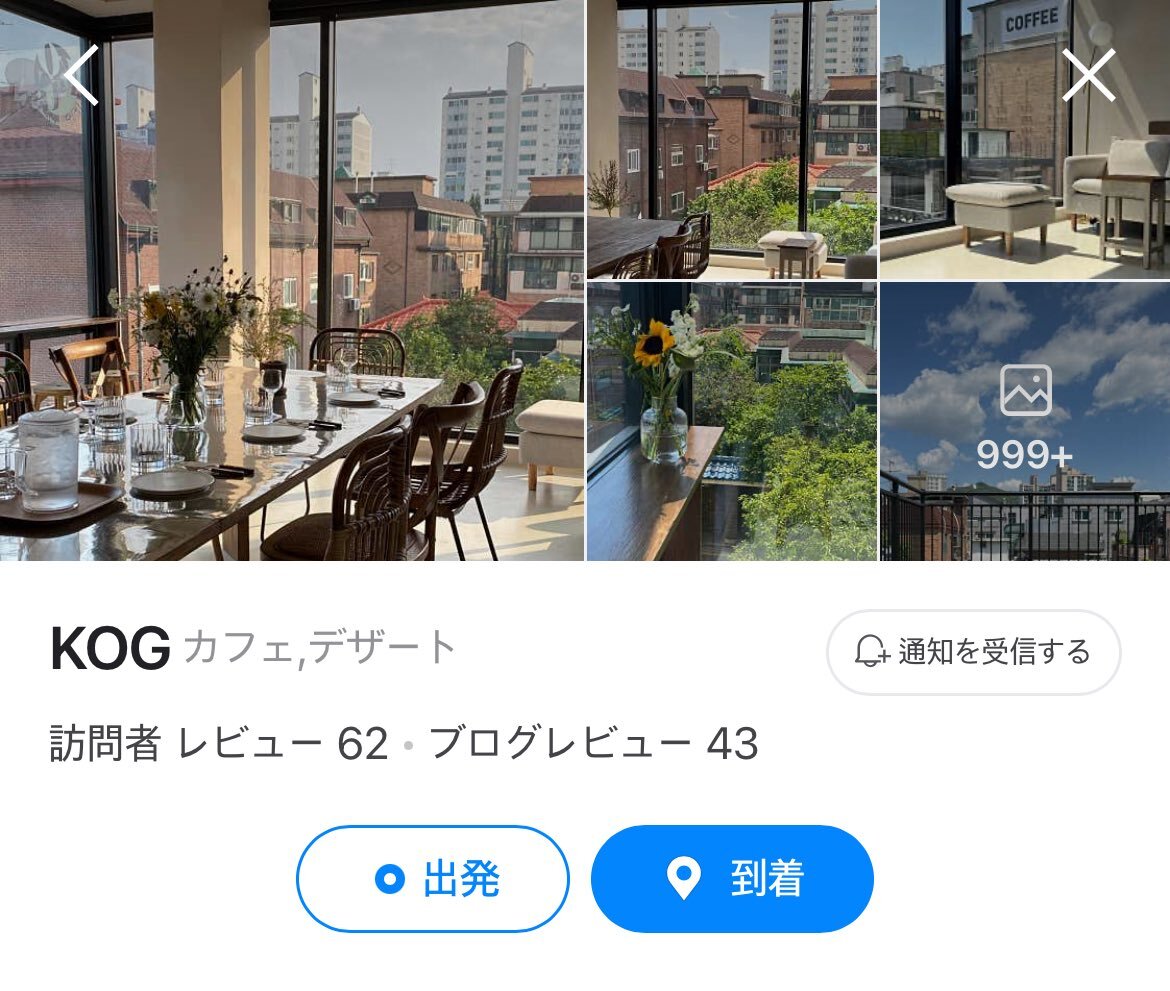Click the bell icon for notifications
Image resolution: width=1170 pixels, height=991 pixels.
click(x=871, y=651)
